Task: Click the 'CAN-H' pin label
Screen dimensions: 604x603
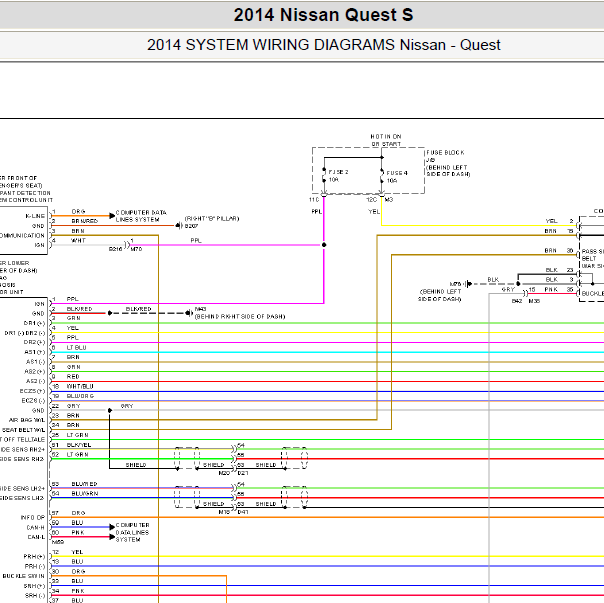Action: [35, 527]
